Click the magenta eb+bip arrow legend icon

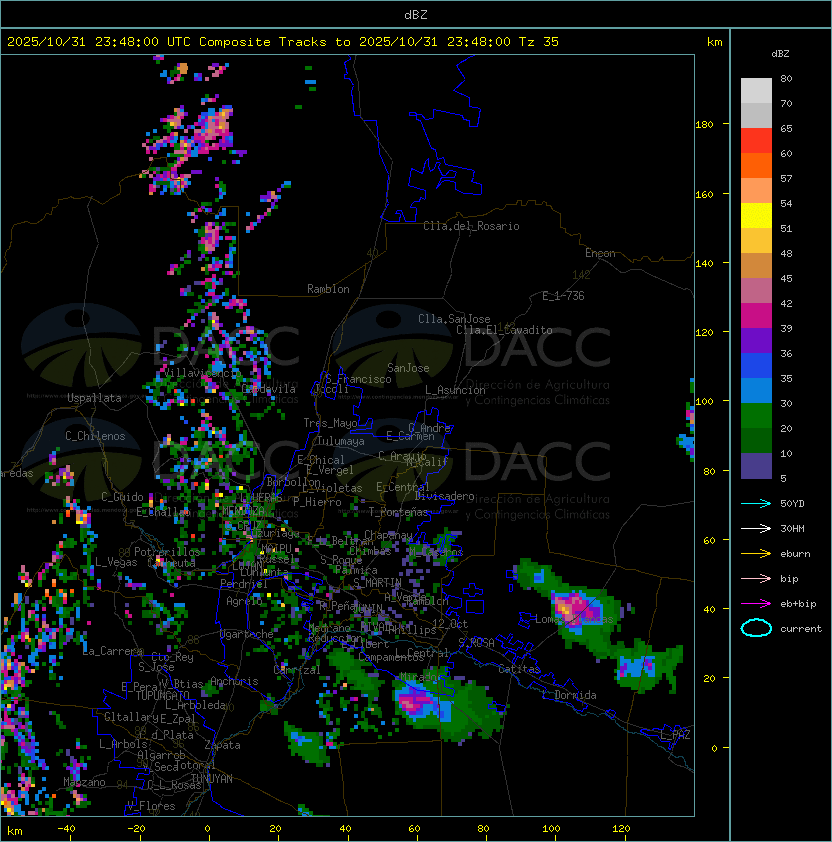(756, 604)
